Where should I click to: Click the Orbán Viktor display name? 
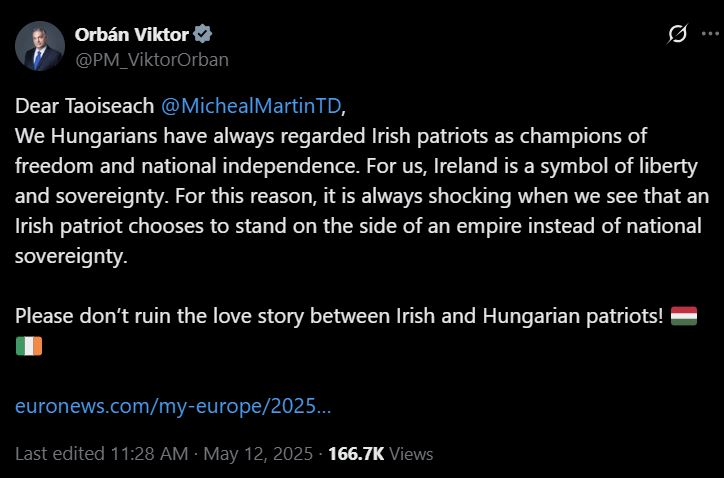(131, 34)
